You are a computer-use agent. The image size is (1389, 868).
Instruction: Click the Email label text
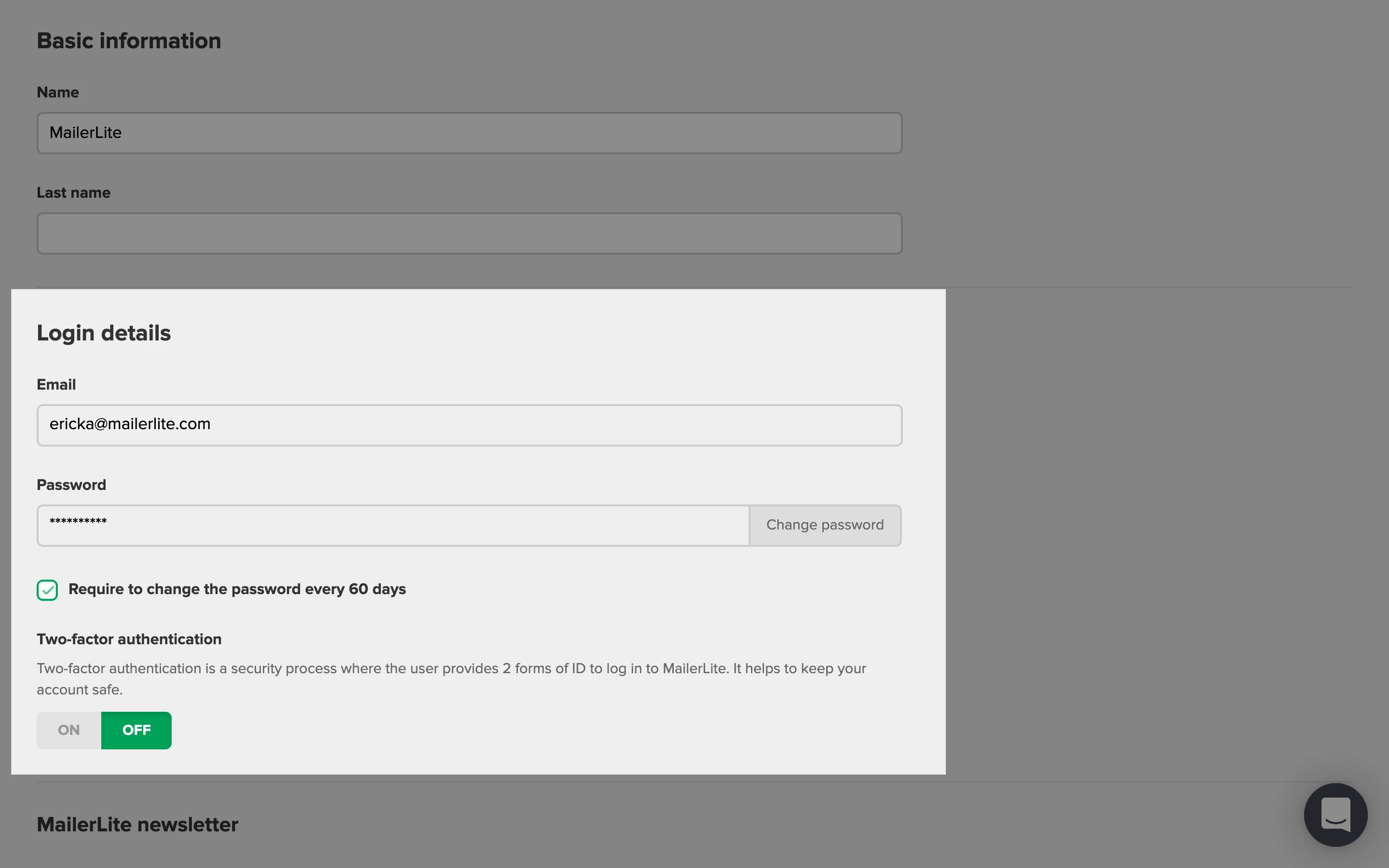click(x=56, y=385)
